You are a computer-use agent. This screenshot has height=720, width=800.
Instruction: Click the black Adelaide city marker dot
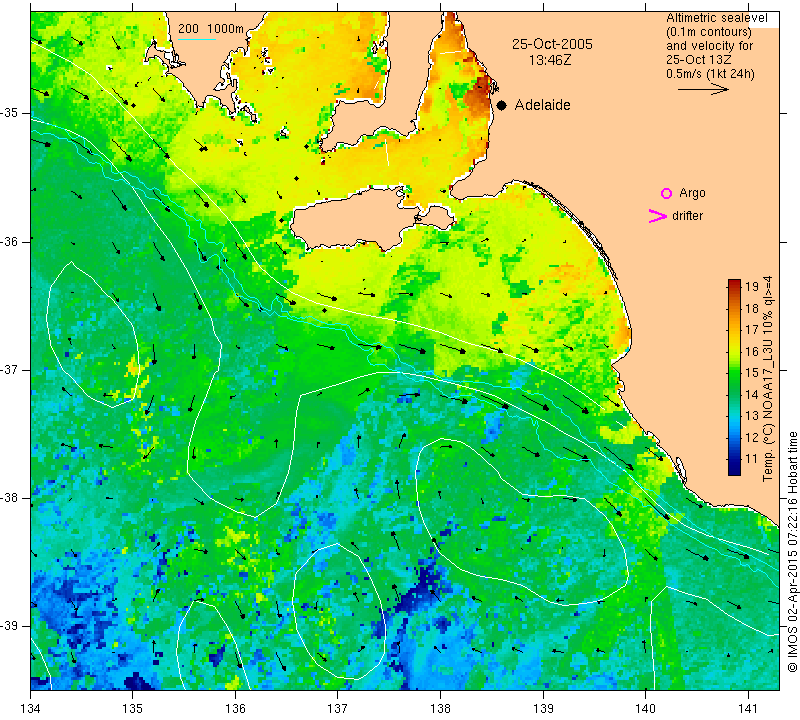click(x=502, y=105)
